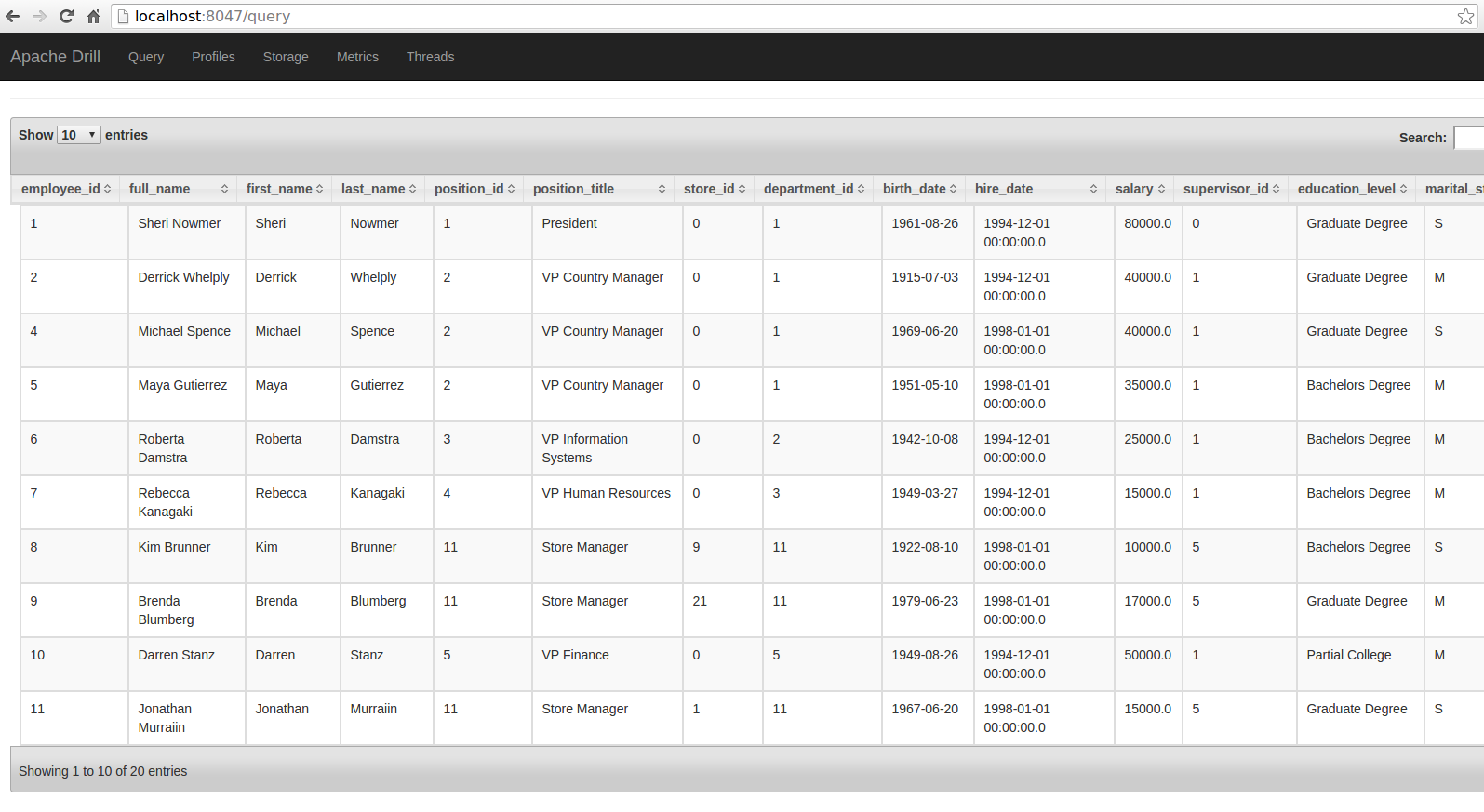The height and width of the screenshot is (812, 1484).
Task: Sort by the salary column
Action: coord(1139,189)
